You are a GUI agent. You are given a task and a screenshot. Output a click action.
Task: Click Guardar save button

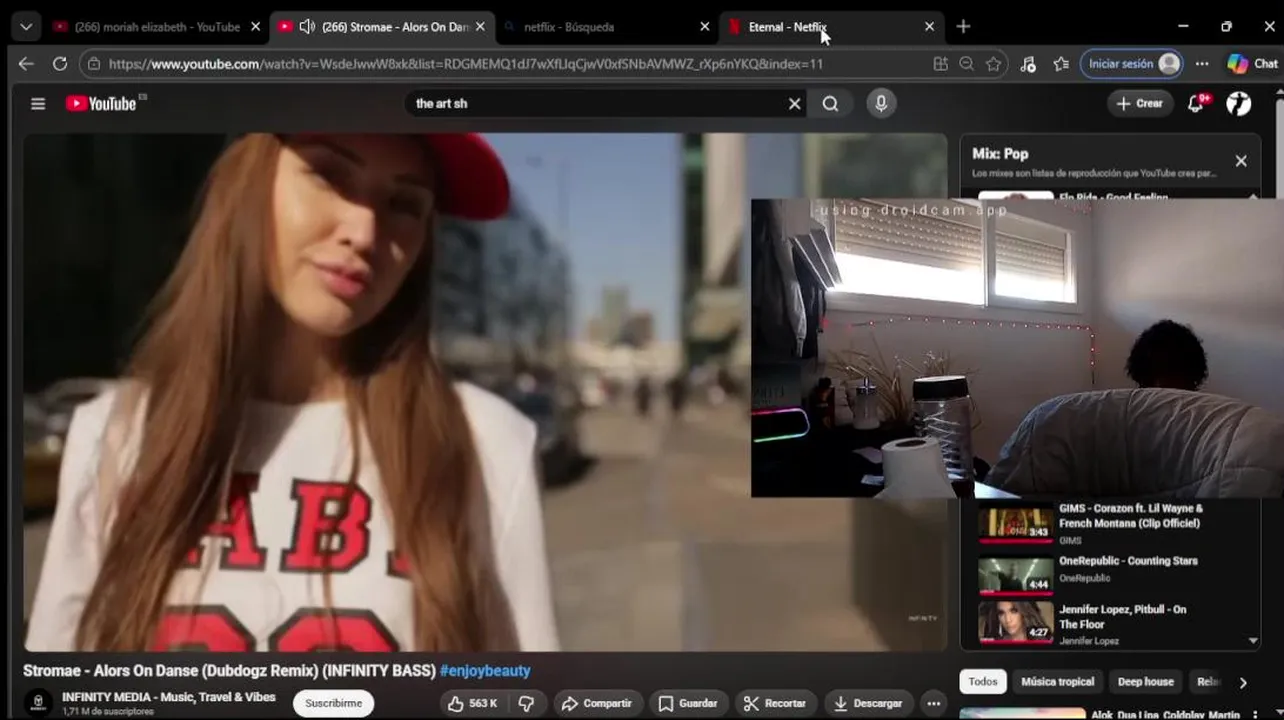[688, 703]
